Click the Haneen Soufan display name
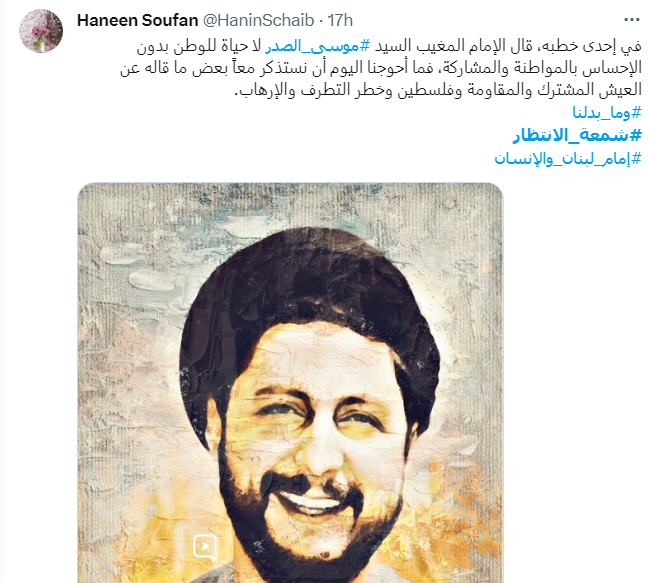 137,20
